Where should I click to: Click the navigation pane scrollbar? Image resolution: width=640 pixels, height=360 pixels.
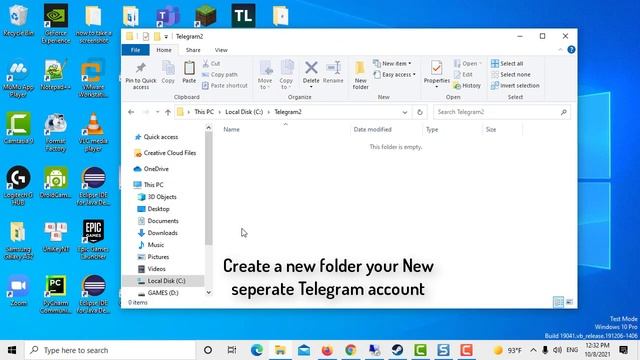point(209,188)
